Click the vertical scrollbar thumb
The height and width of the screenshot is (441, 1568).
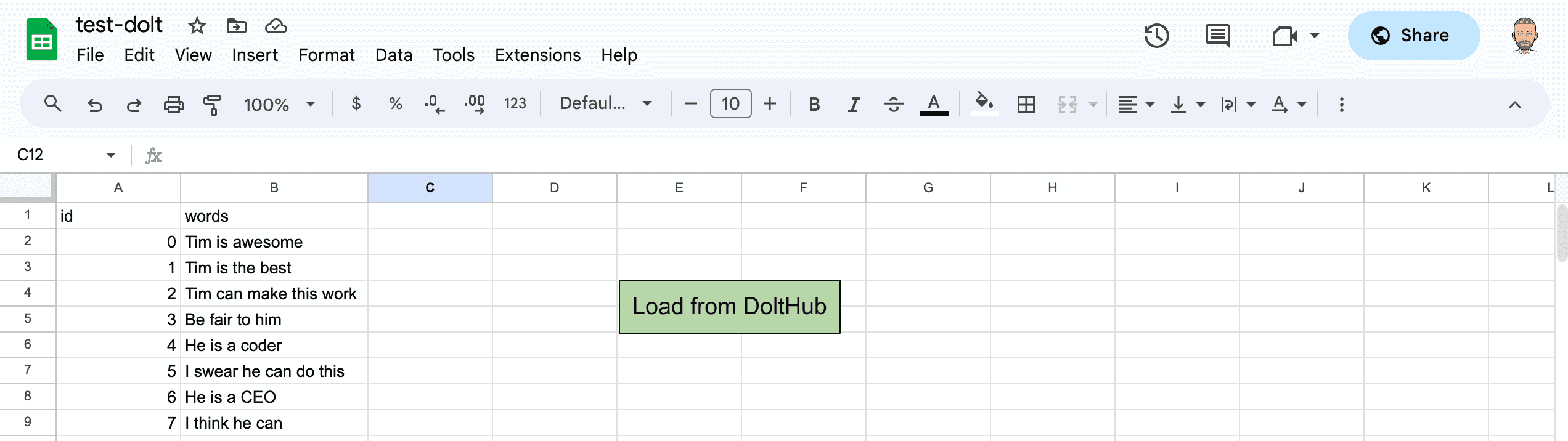(x=1561, y=233)
